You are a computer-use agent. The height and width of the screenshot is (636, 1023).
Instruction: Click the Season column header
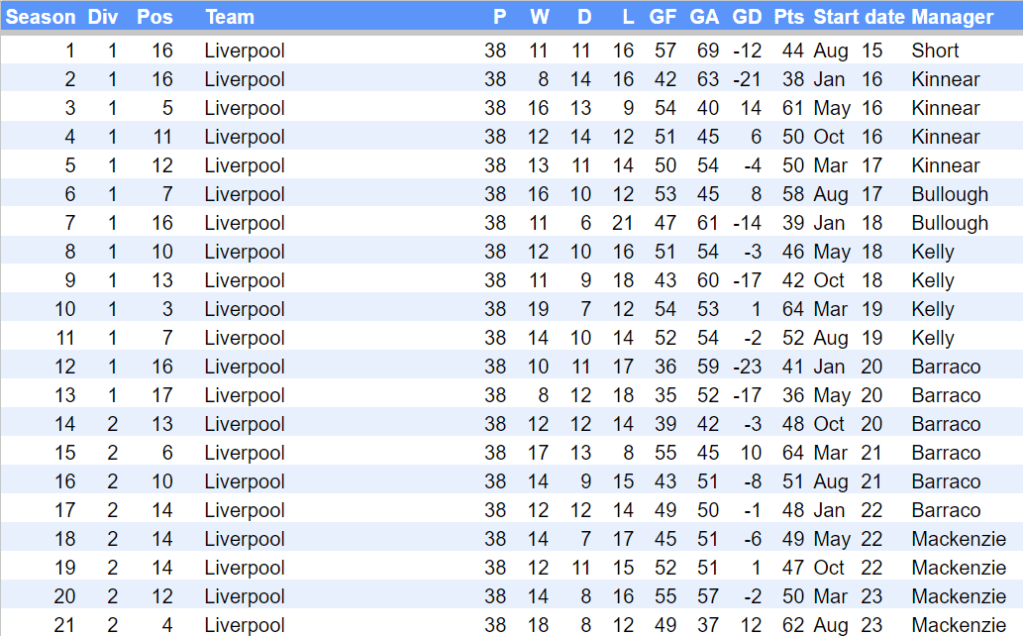pos(41,17)
